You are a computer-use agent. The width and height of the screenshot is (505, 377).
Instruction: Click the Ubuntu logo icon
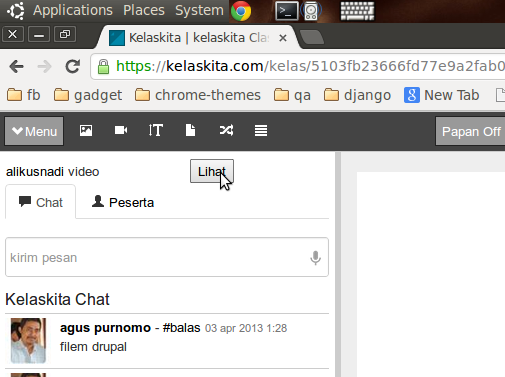[x=16, y=11]
